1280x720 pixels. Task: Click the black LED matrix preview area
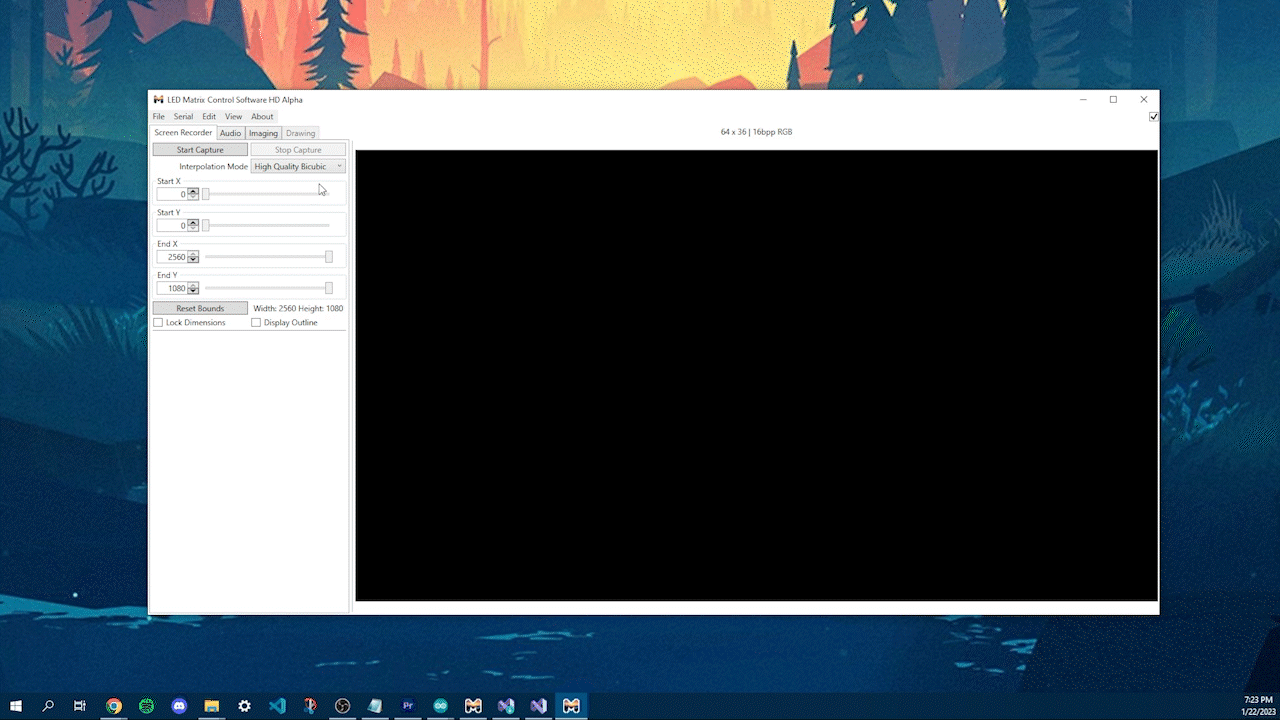757,376
